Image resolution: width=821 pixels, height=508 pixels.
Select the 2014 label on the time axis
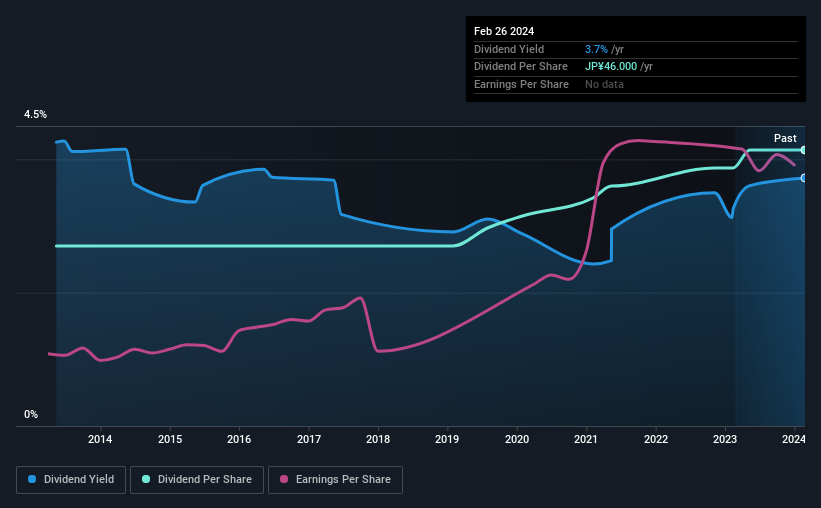tap(99, 439)
